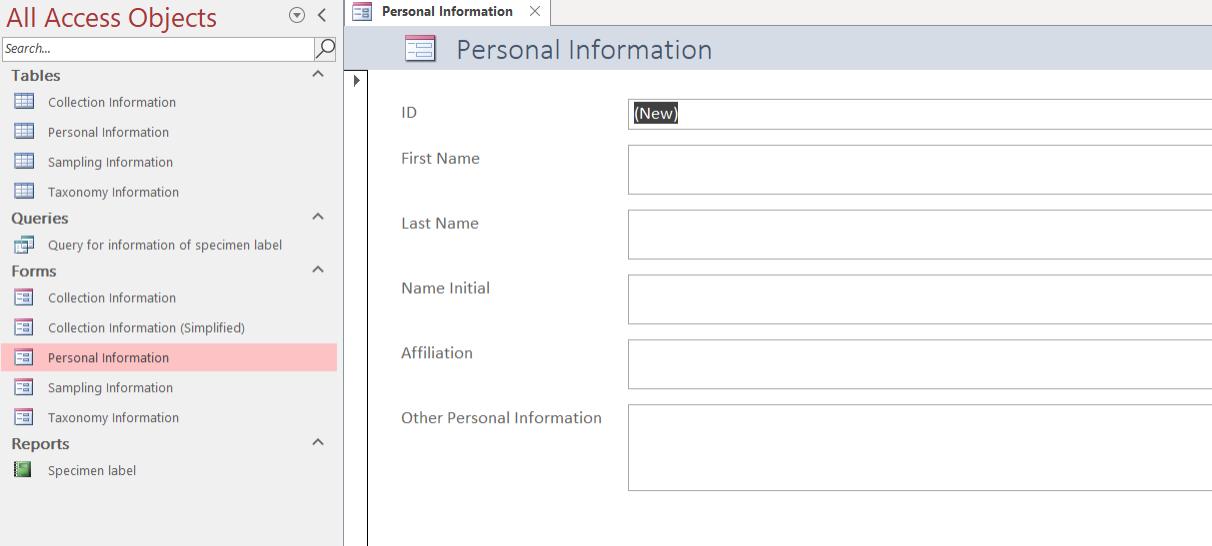Collapse the navigation pane with shutter arrow

click(322, 15)
